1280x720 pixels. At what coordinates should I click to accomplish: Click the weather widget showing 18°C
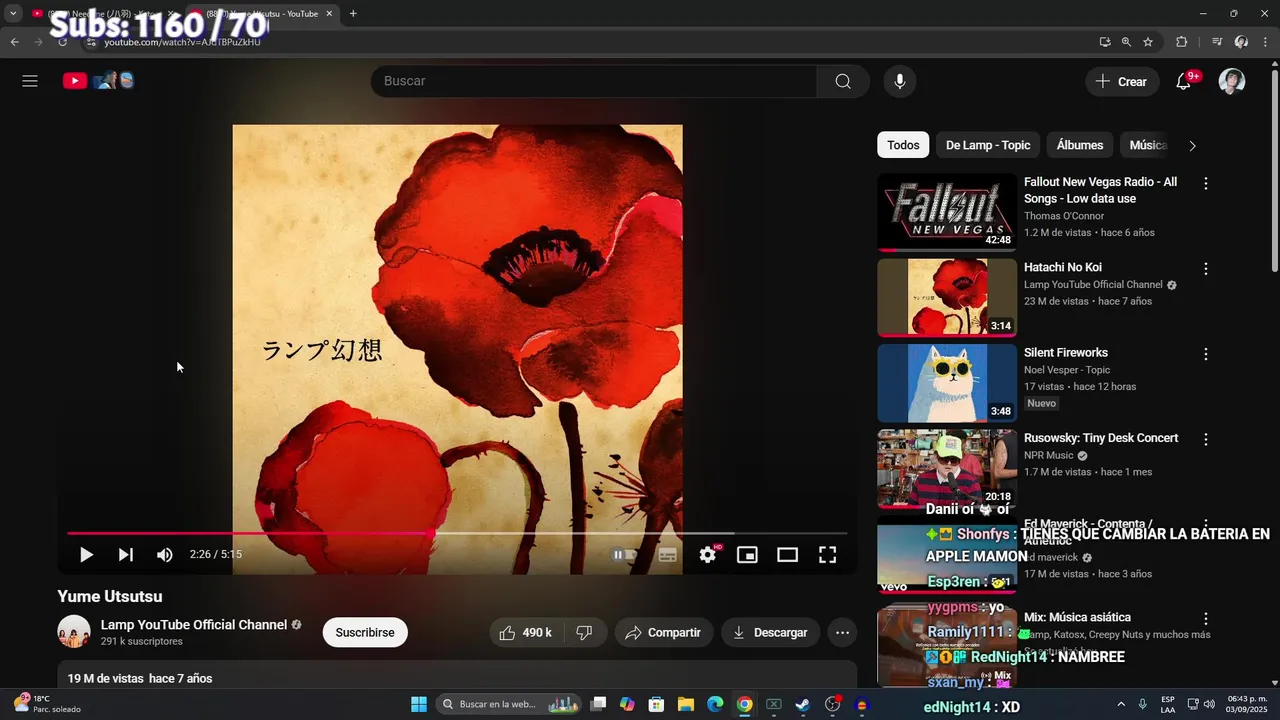(45, 704)
